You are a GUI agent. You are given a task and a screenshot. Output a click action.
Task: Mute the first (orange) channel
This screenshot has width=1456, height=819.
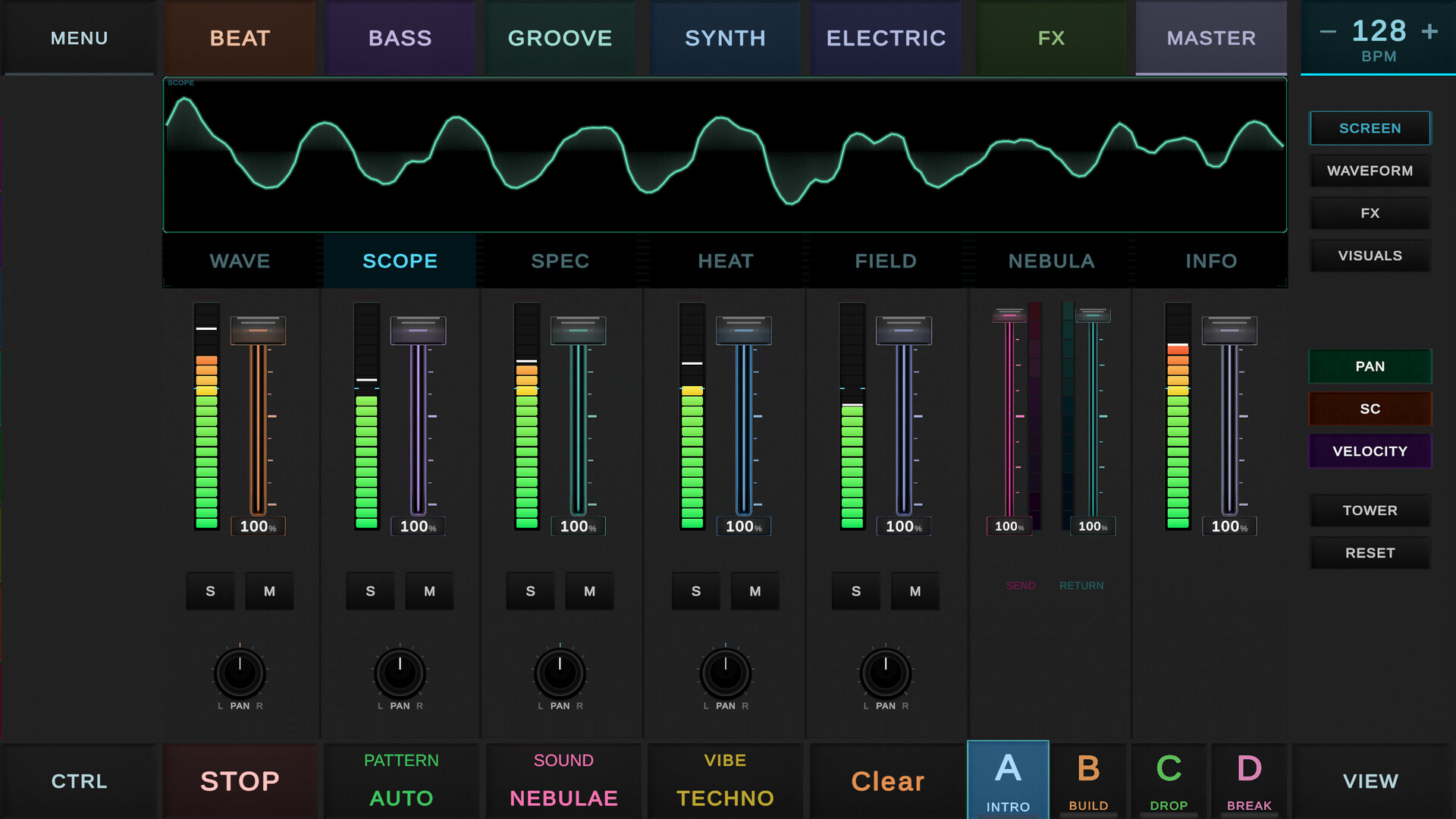(269, 591)
